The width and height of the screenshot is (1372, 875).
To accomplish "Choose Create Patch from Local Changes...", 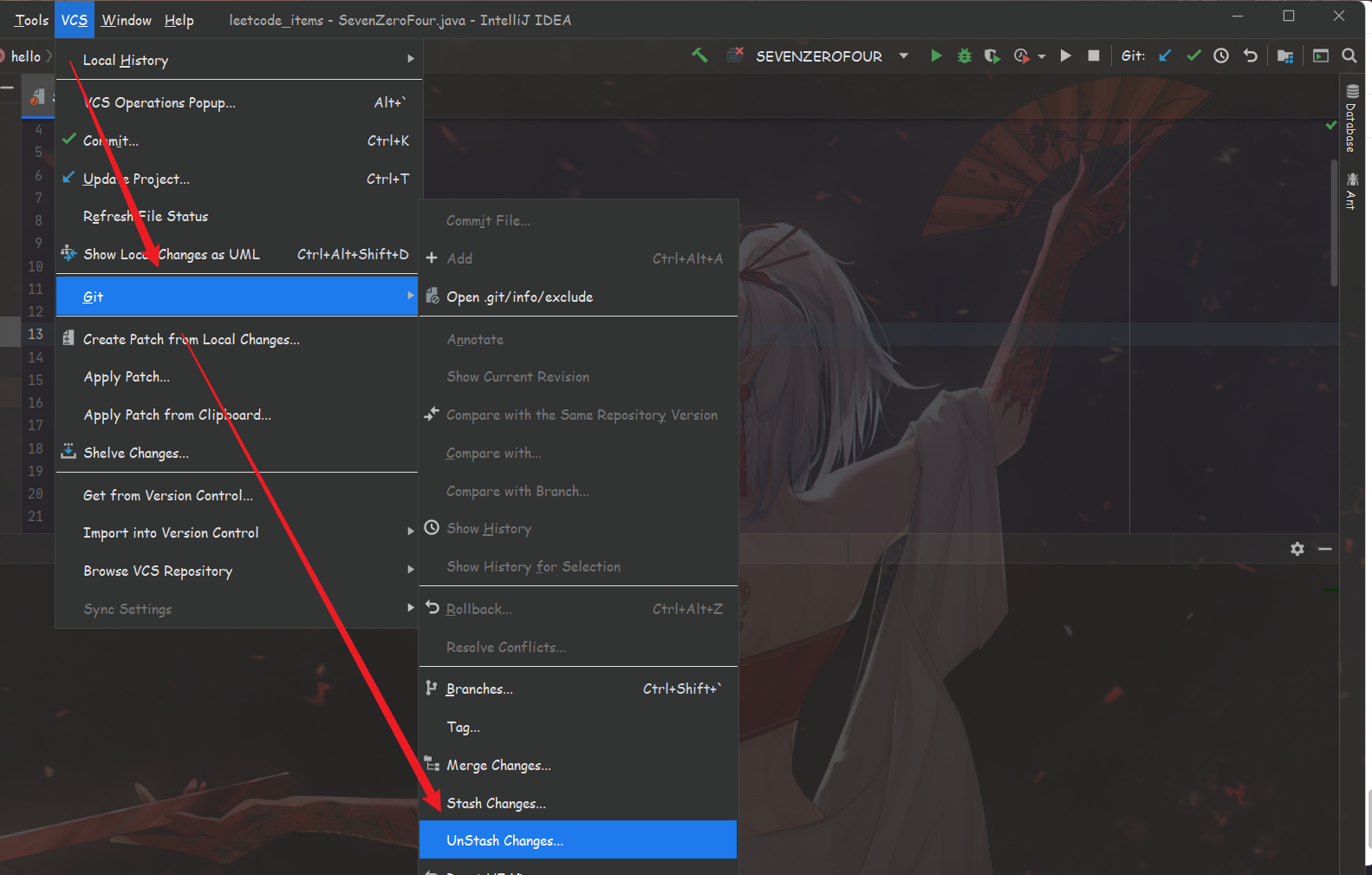I will tap(237, 339).
